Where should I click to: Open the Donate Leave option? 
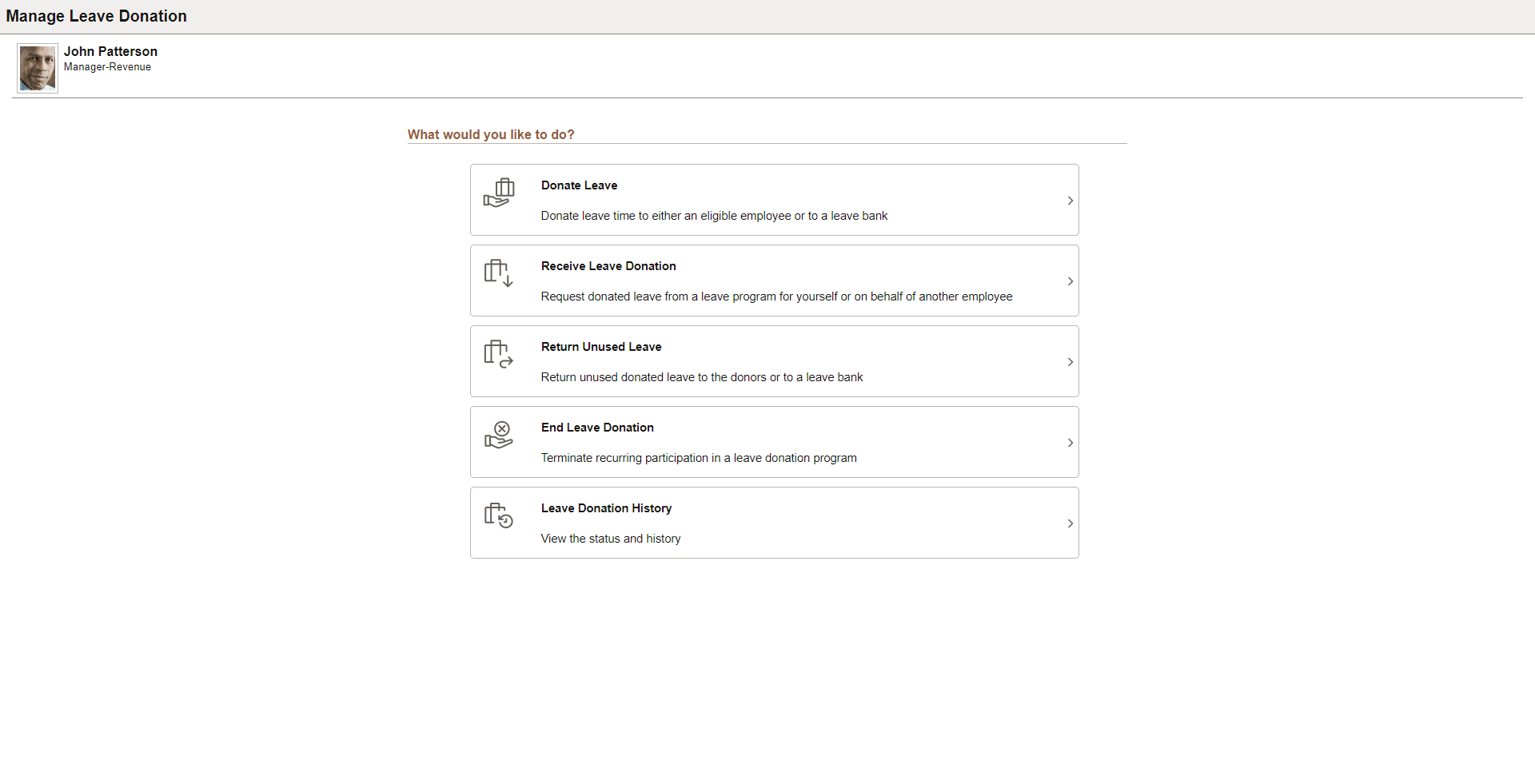(579, 185)
